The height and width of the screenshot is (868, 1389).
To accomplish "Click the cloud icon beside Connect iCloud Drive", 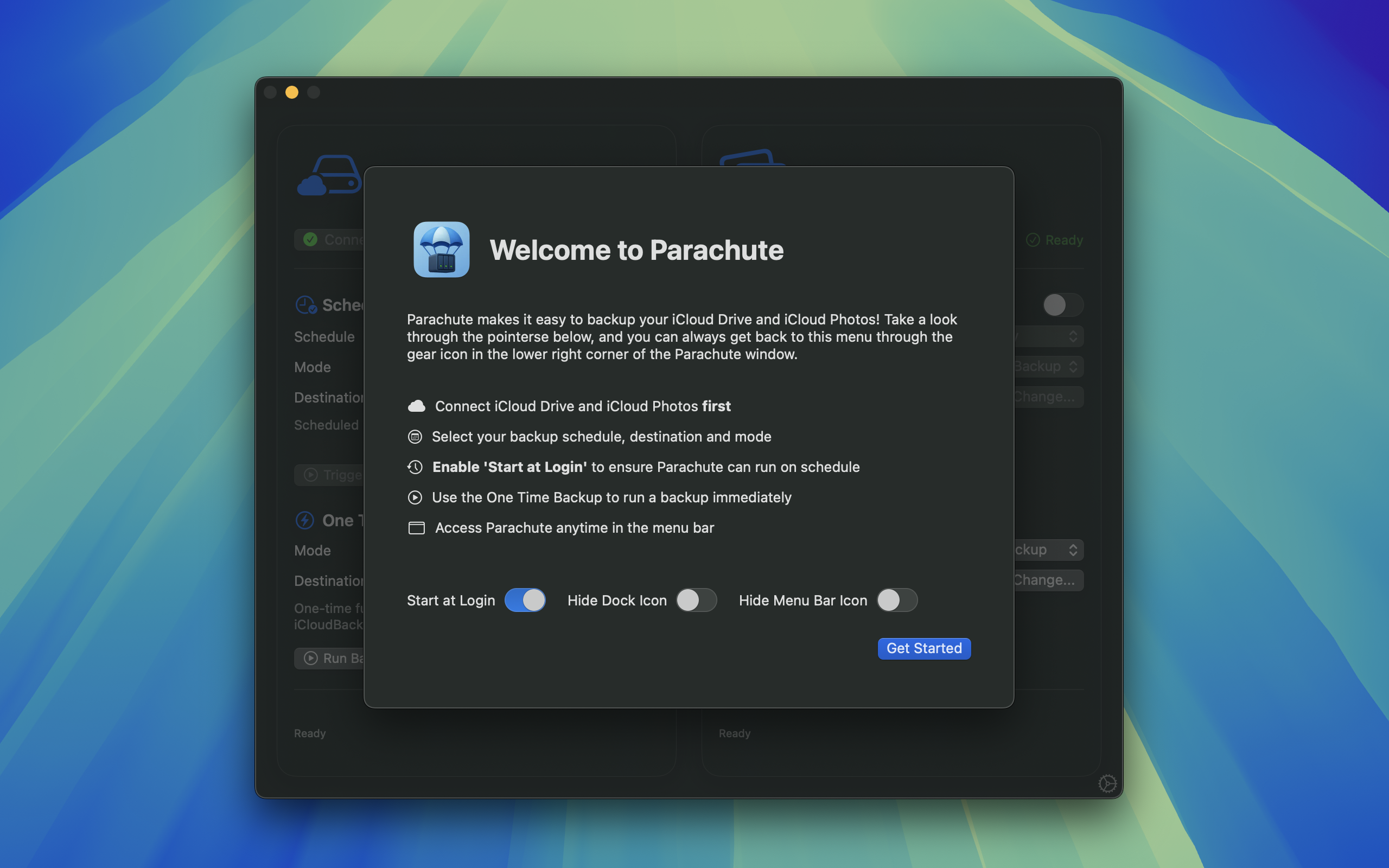I will (x=416, y=406).
